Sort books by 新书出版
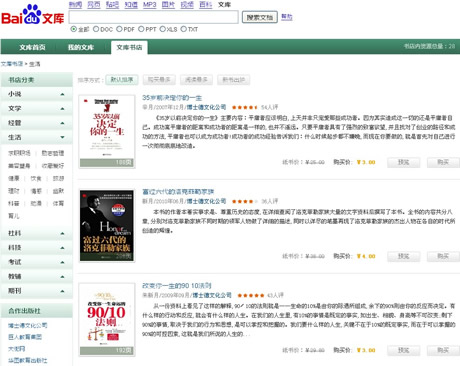This screenshot has width=460, height=366. click(234, 80)
